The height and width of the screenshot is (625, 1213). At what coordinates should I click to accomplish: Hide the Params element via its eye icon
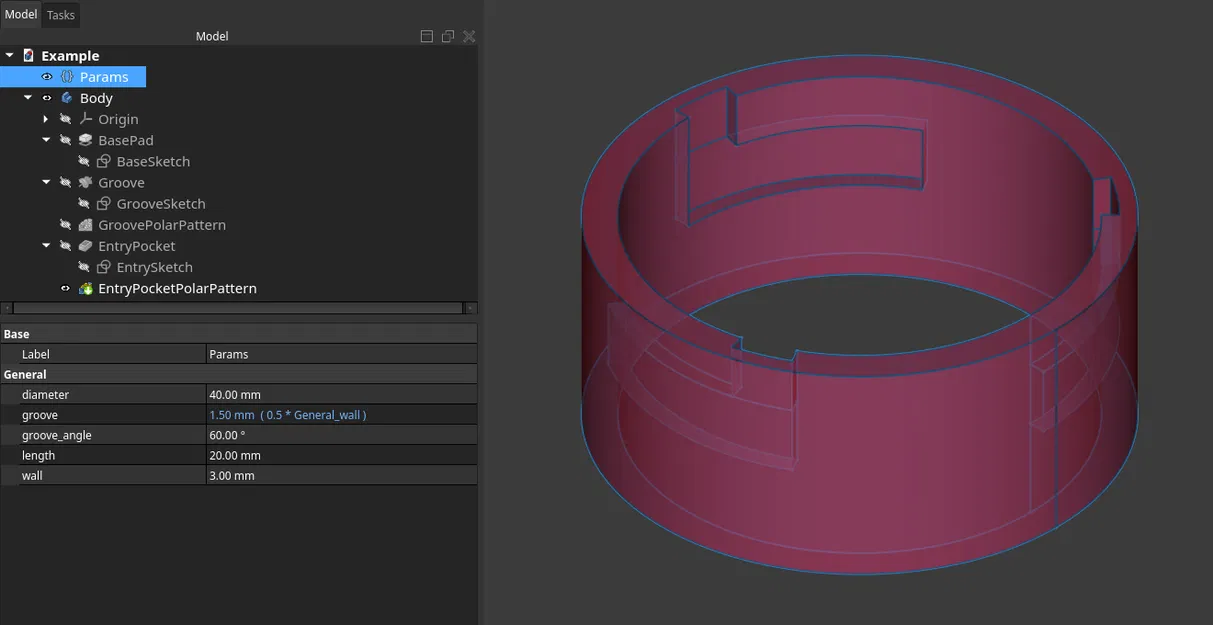[x=46, y=76]
